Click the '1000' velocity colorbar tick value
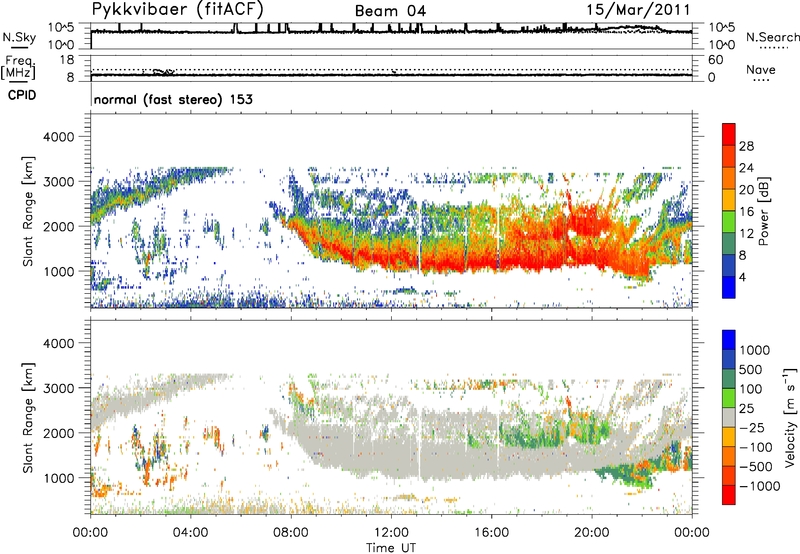The width and height of the screenshot is (800, 554). click(755, 350)
